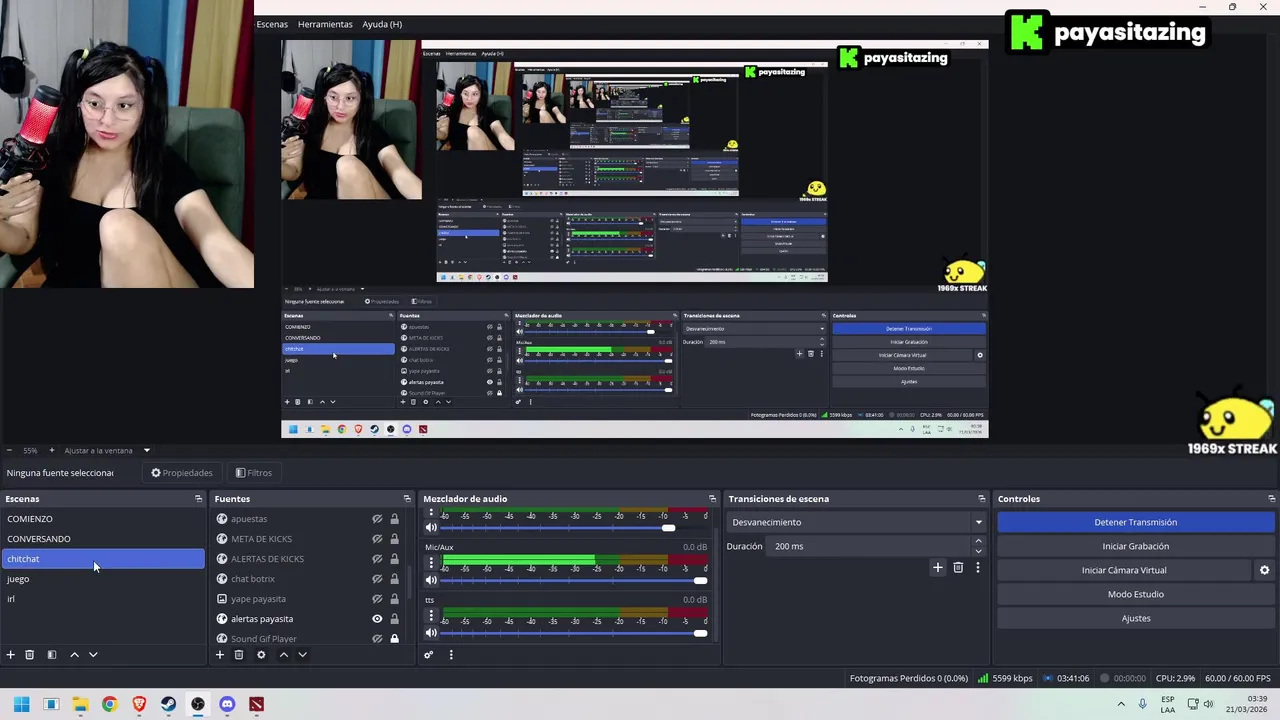Select the juego scene

coord(103,579)
